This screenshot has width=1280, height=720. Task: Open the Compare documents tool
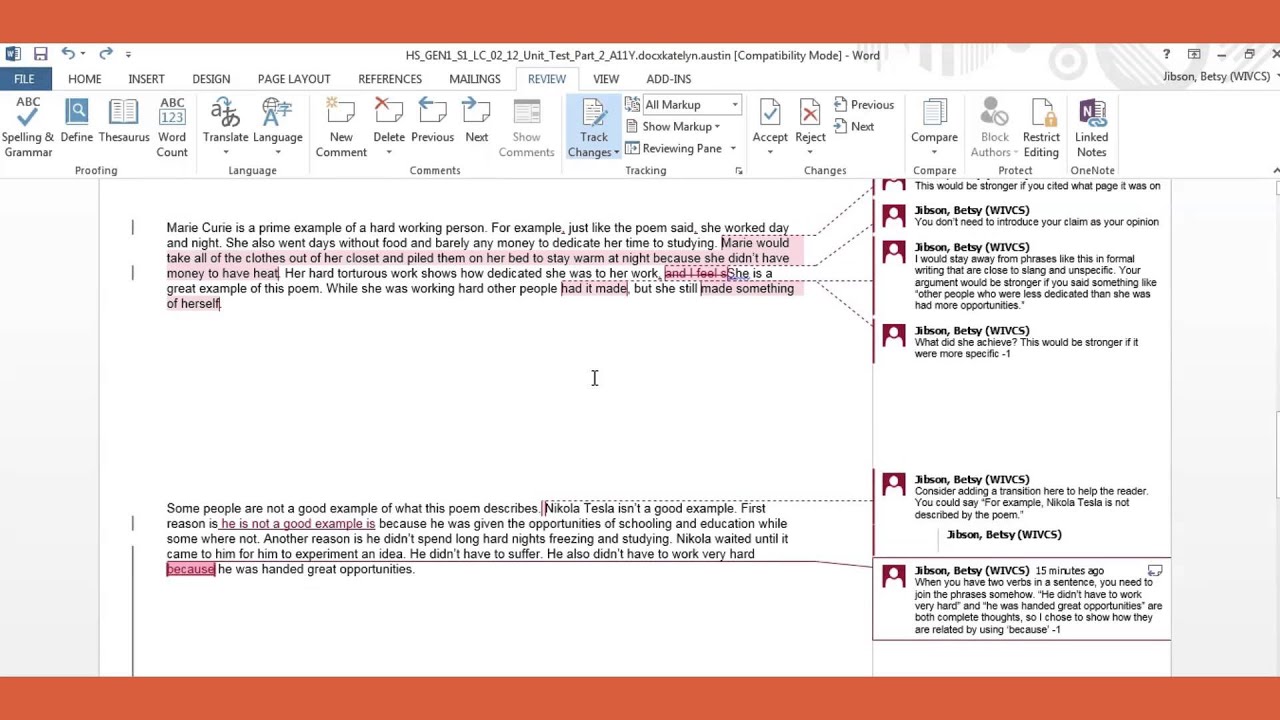[934, 127]
